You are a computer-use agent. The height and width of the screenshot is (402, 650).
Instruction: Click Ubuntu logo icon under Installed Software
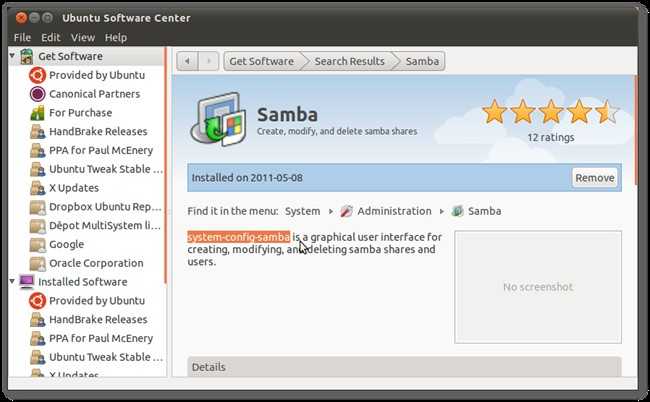click(37, 301)
